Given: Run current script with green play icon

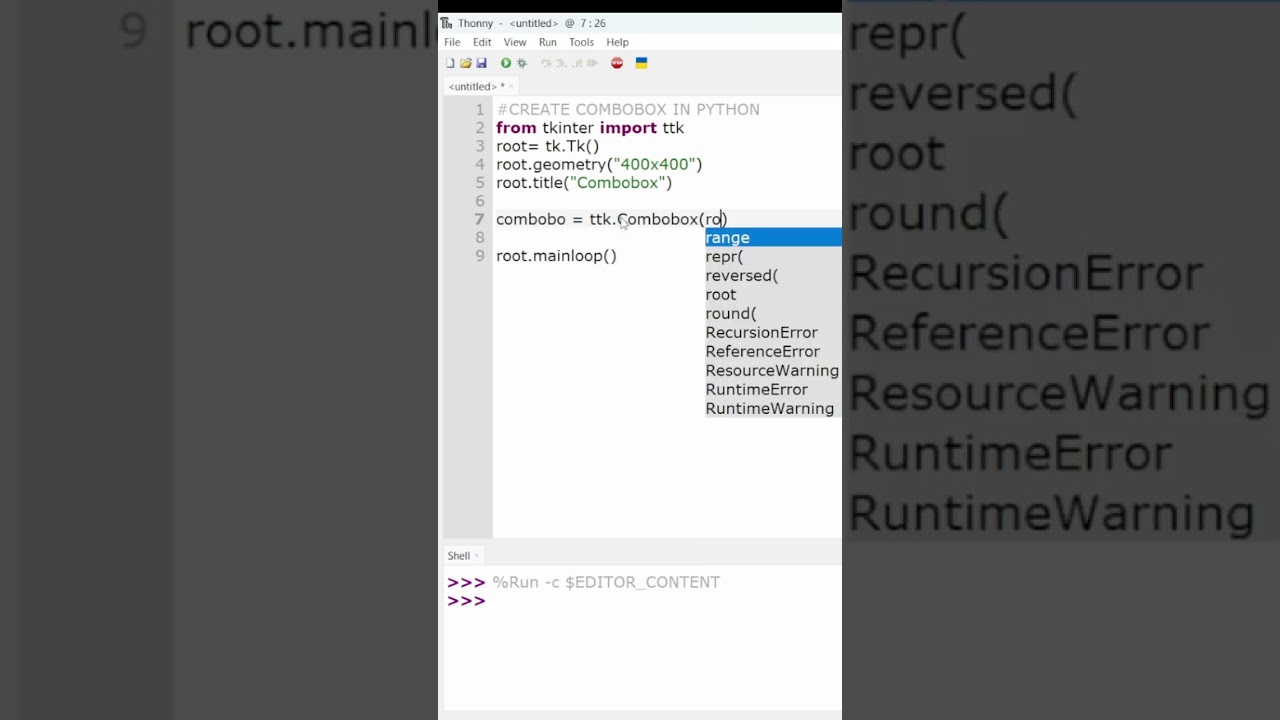Looking at the screenshot, I should [506, 63].
